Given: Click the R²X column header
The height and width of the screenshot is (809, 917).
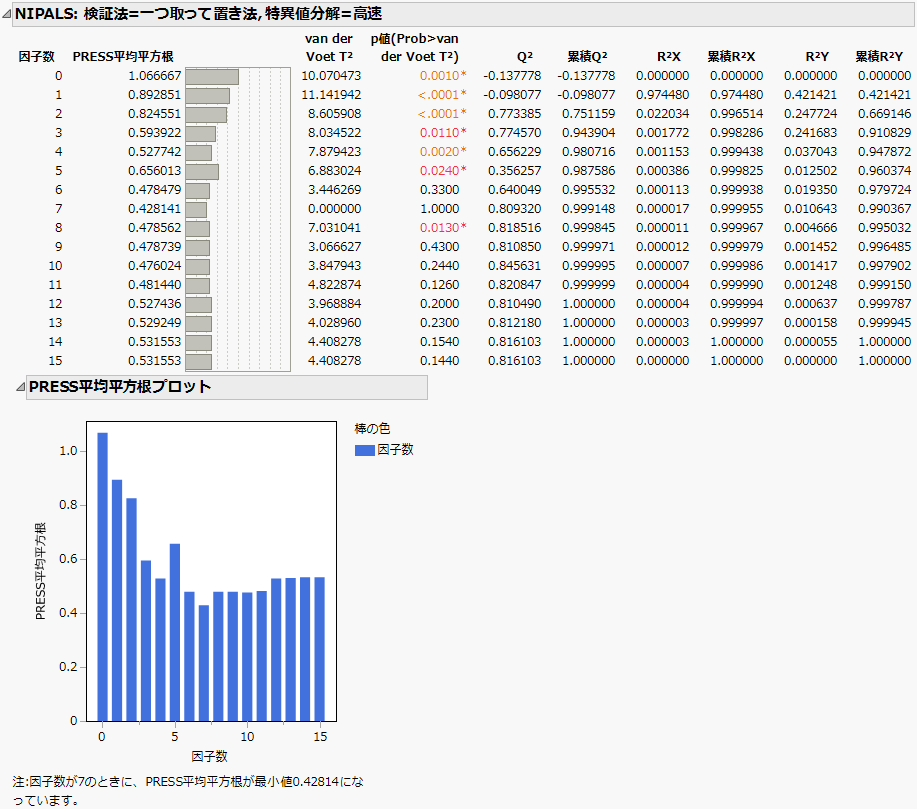Looking at the screenshot, I should 668,57.
